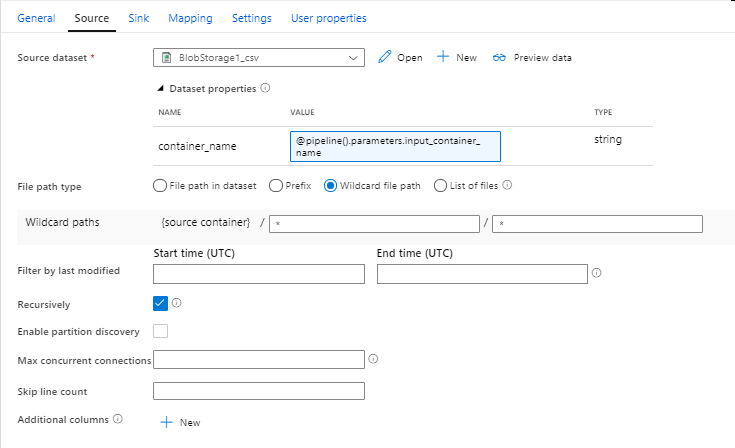735x448 pixels.
Task: Click the Start time (UTC) input field
Action: coord(259,274)
